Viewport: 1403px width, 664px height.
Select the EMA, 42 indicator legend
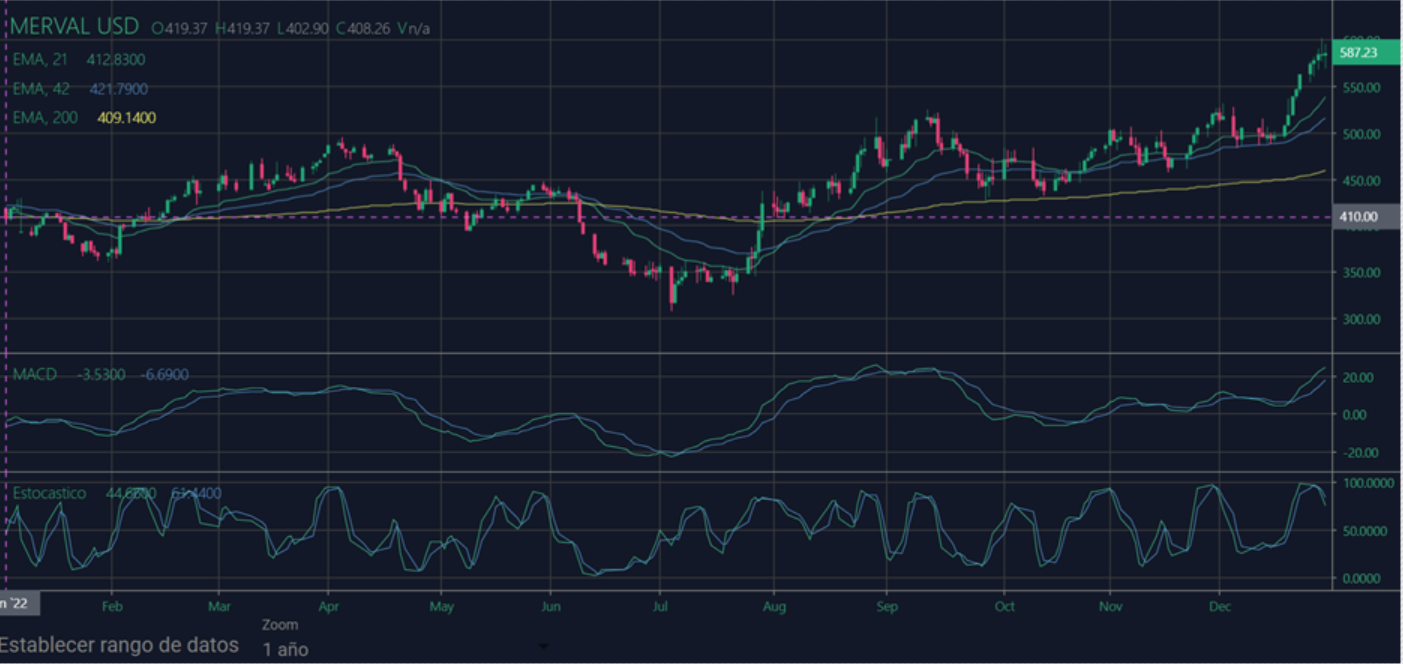click(41, 88)
